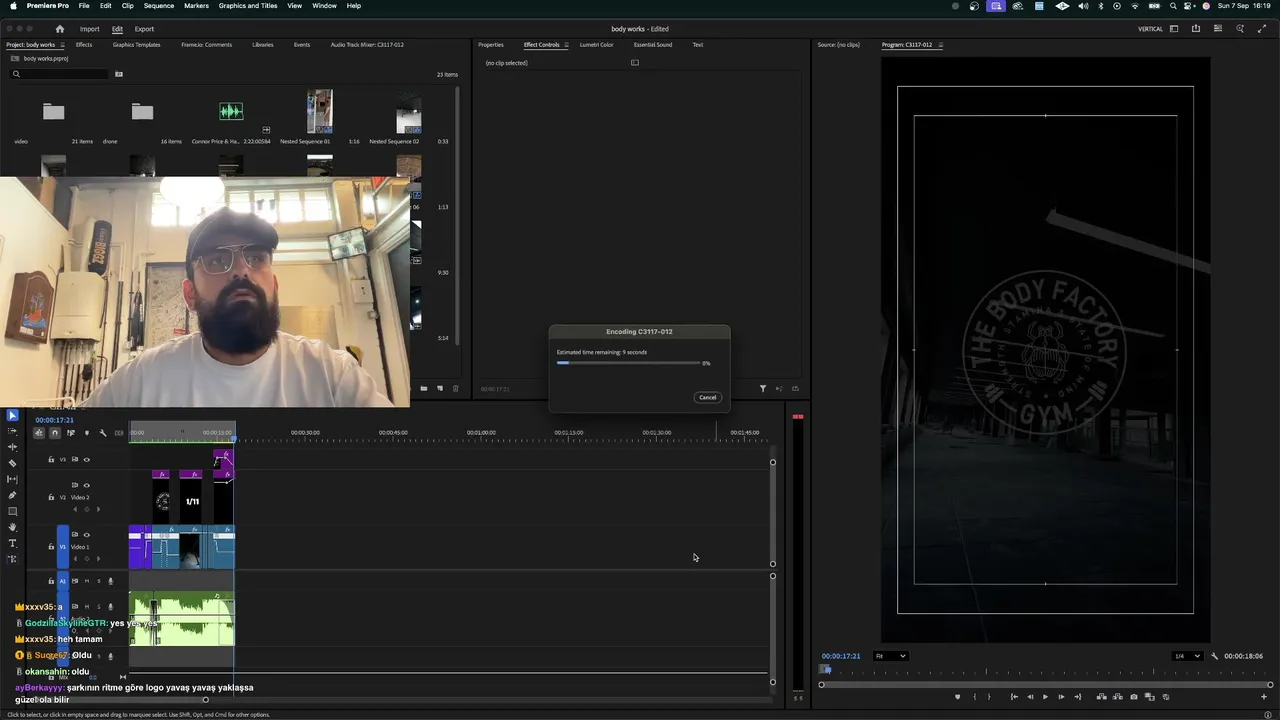Click Go to Out point
Viewport: 1280px width, 720px height.
click(1077, 697)
